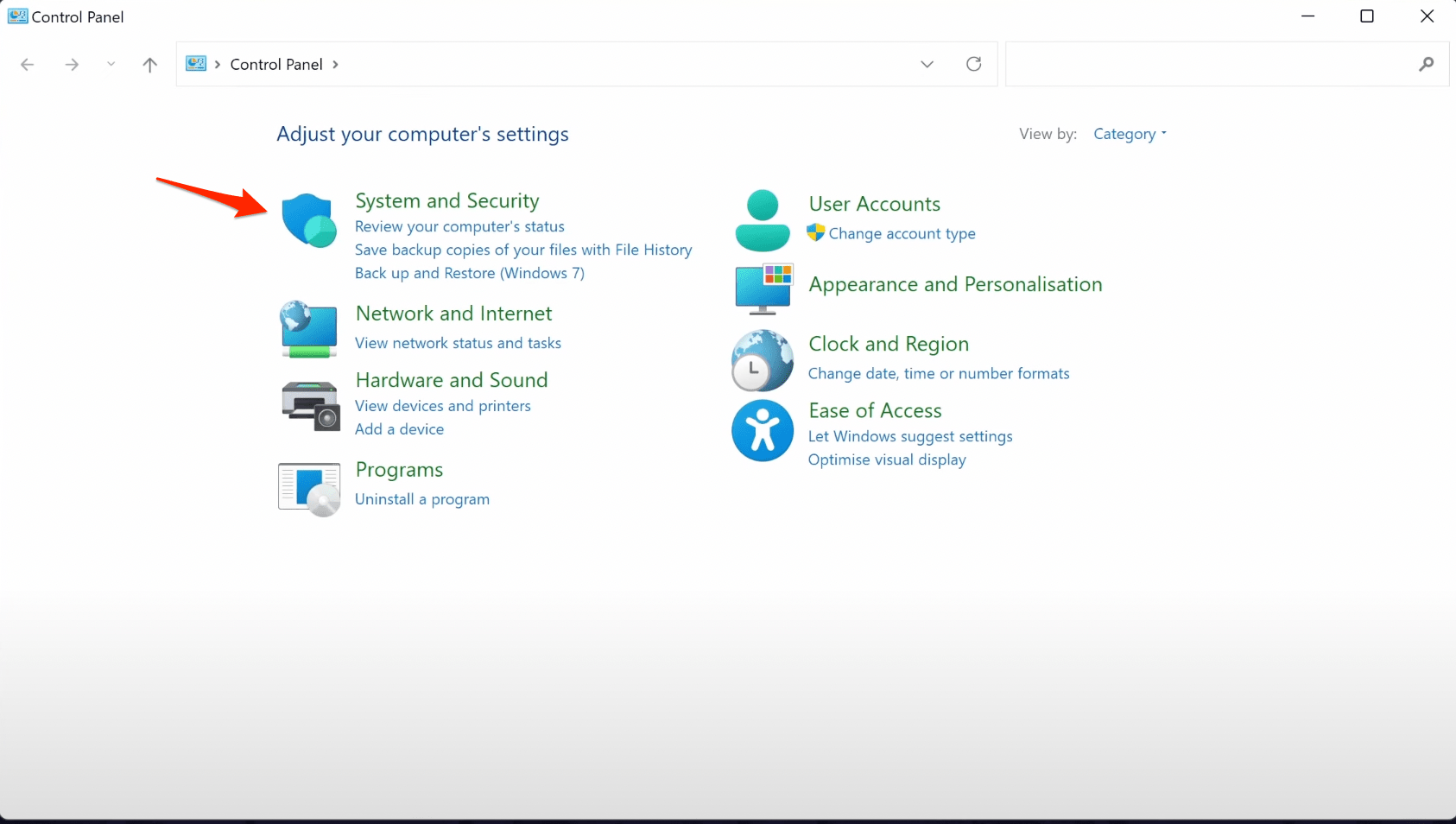Go up one level with up arrow
Image resolution: width=1456 pixels, height=824 pixels.
tap(149, 65)
